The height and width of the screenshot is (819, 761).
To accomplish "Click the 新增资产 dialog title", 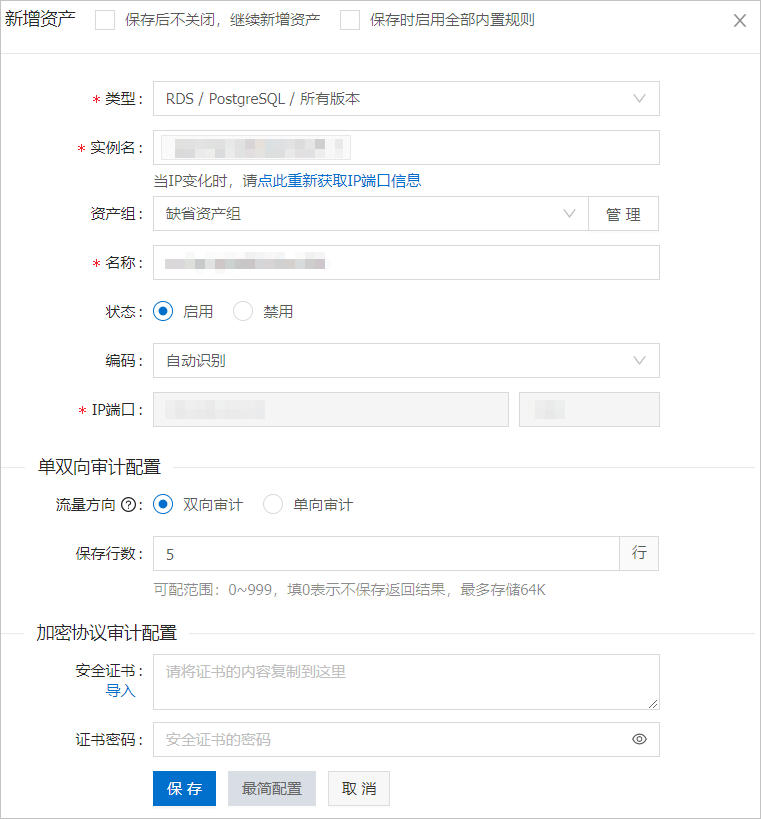I will point(40,19).
